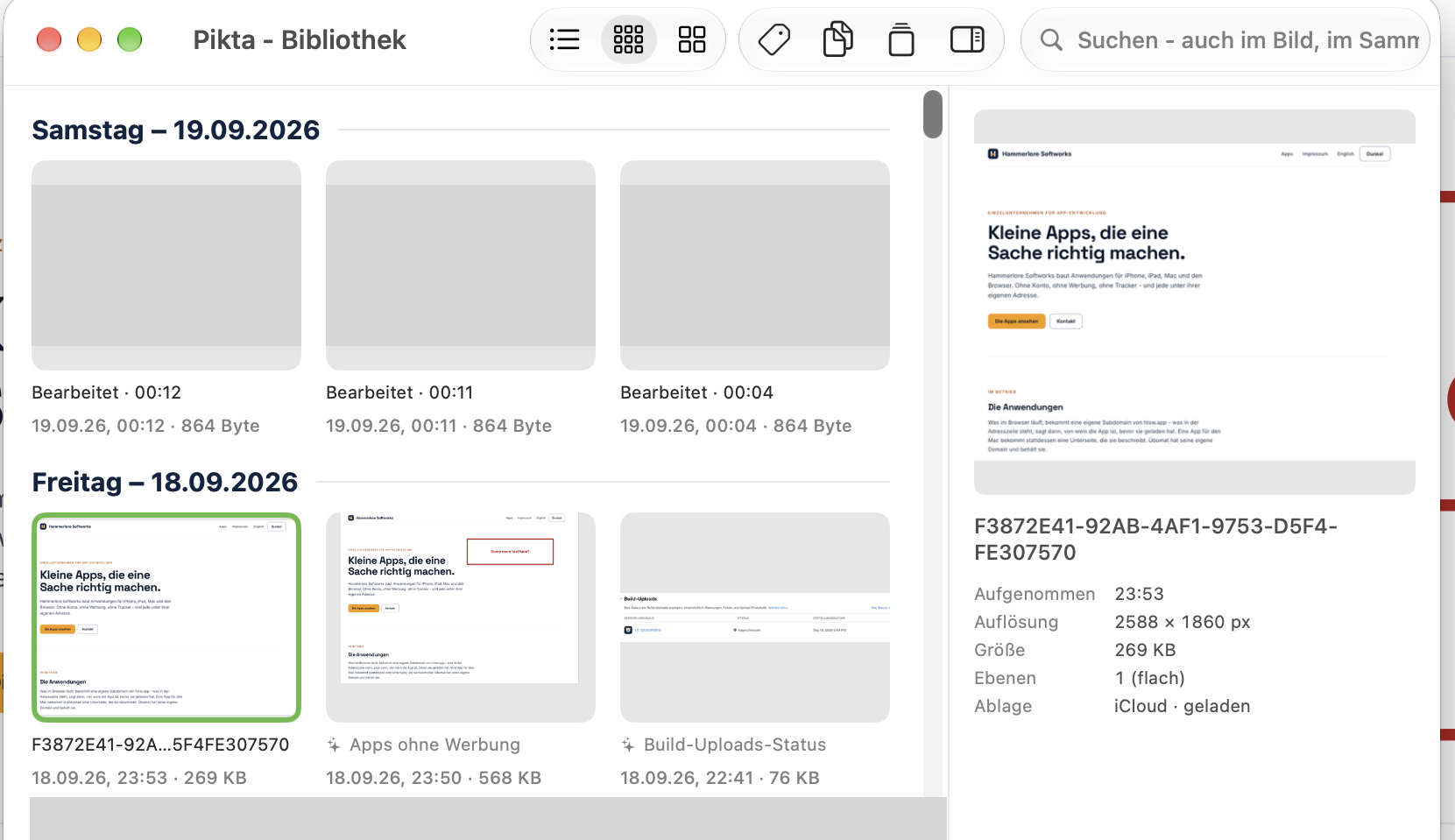
Task: Click metadata 19.09.26, 00:12 · 864 Byte
Action: click(145, 426)
